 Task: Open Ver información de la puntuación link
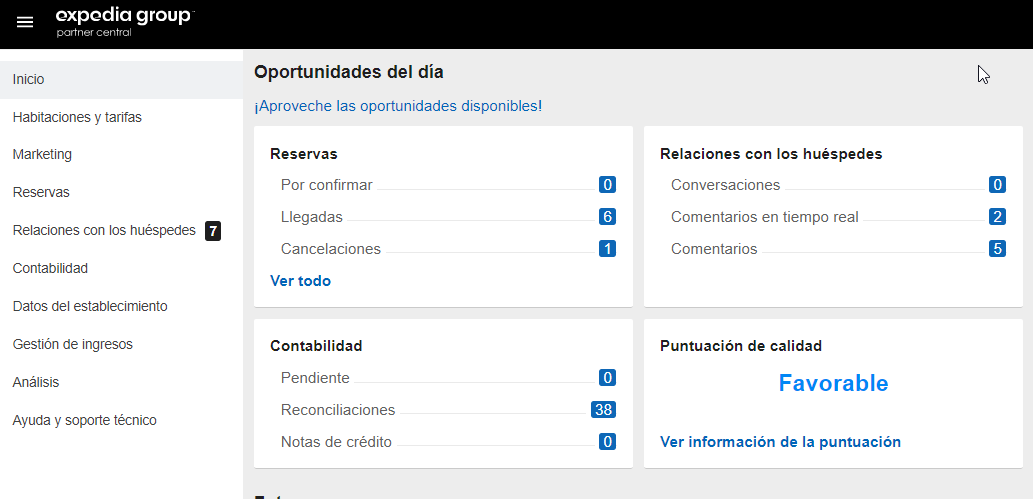coord(780,442)
